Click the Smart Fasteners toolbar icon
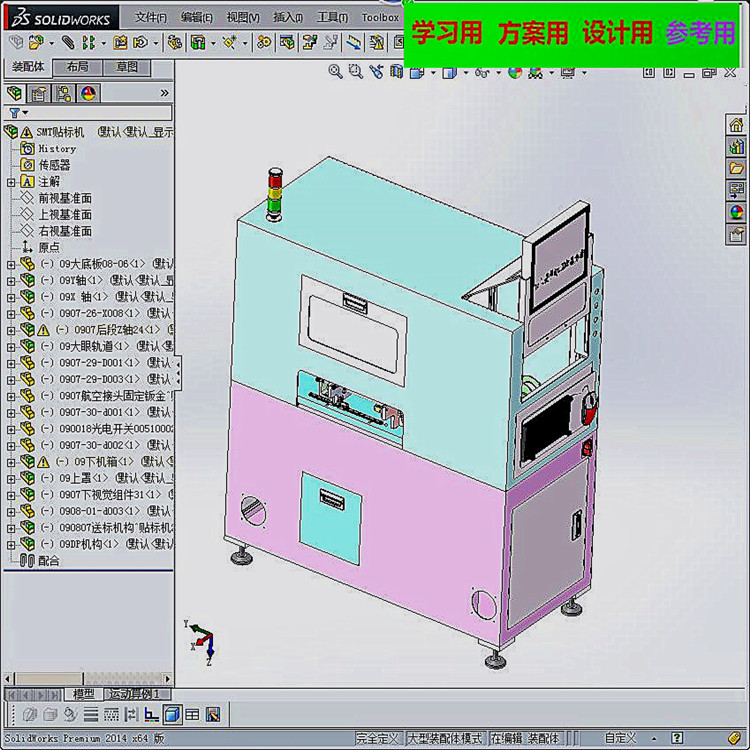Viewport: 750px width, 750px height. pos(120,43)
